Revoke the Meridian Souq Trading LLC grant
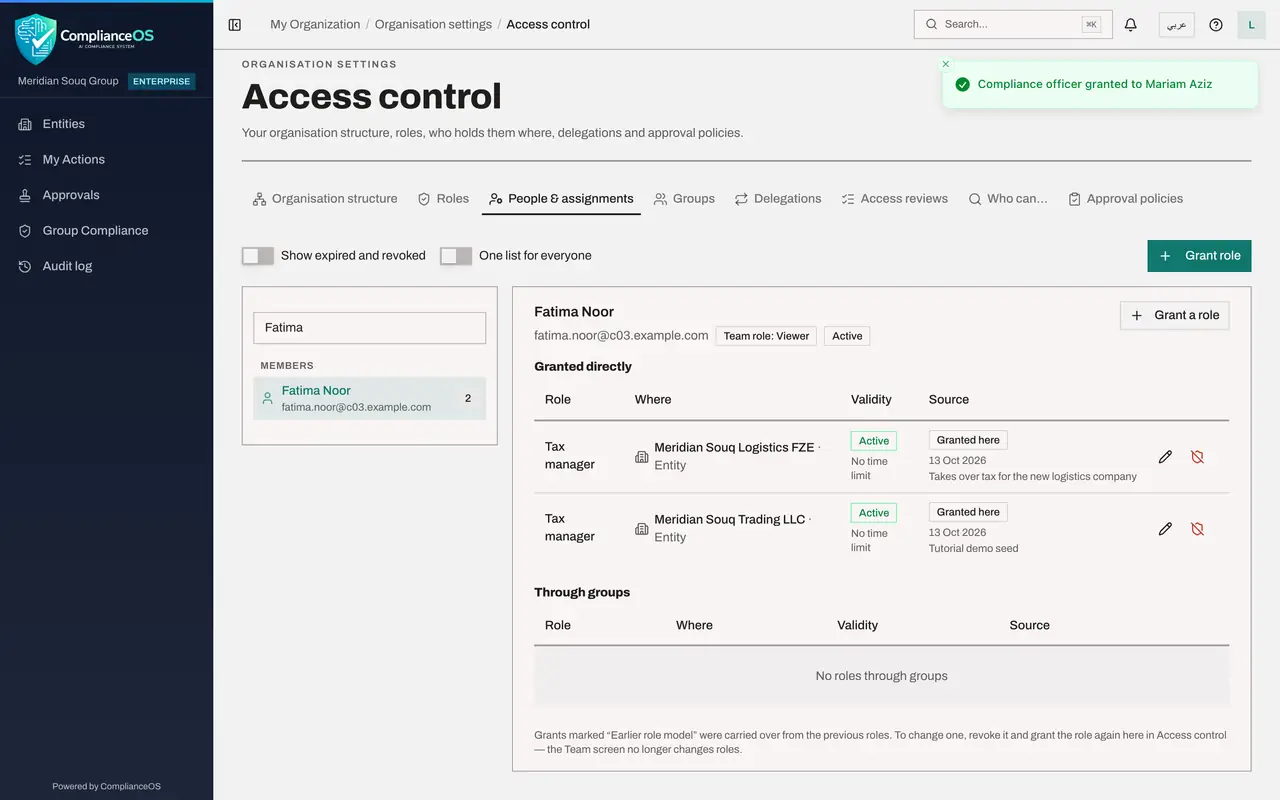 (1197, 529)
